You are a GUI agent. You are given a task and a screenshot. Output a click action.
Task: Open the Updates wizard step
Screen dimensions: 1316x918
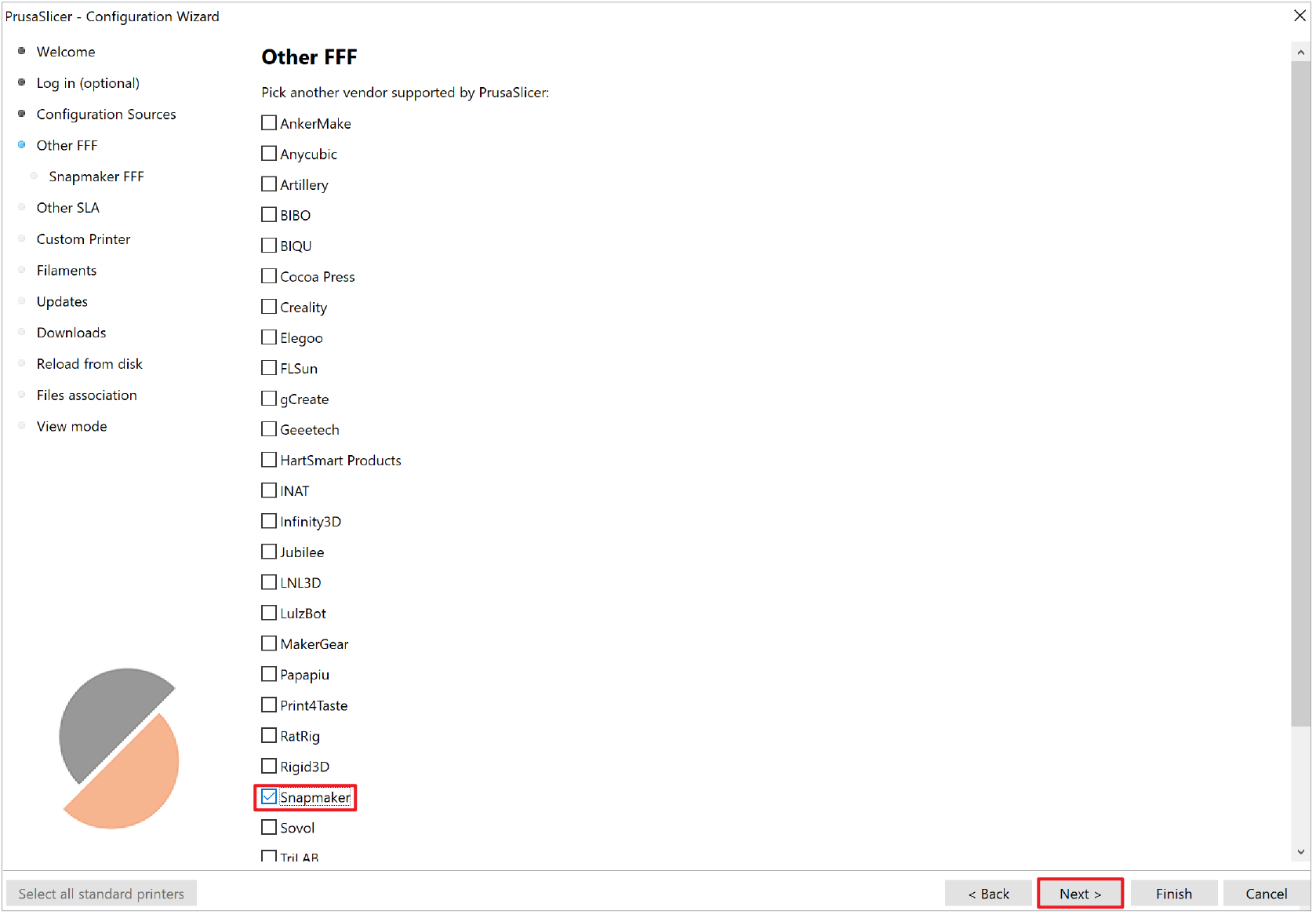point(62,302)
